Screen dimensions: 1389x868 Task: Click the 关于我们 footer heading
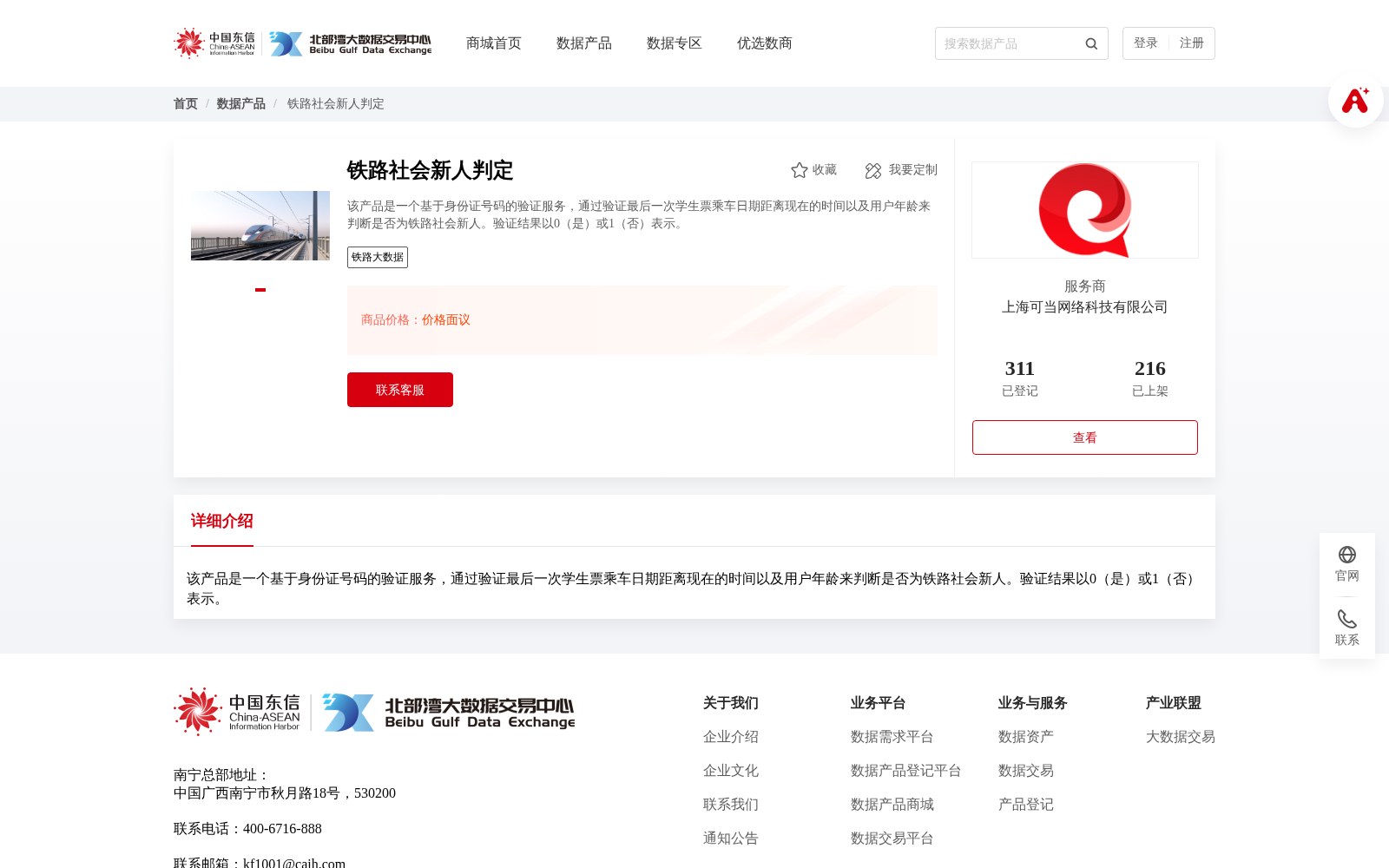point(731,703)
